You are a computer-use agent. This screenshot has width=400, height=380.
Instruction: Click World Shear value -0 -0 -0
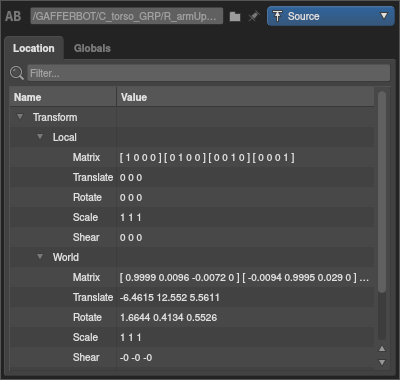click(136, 357)
